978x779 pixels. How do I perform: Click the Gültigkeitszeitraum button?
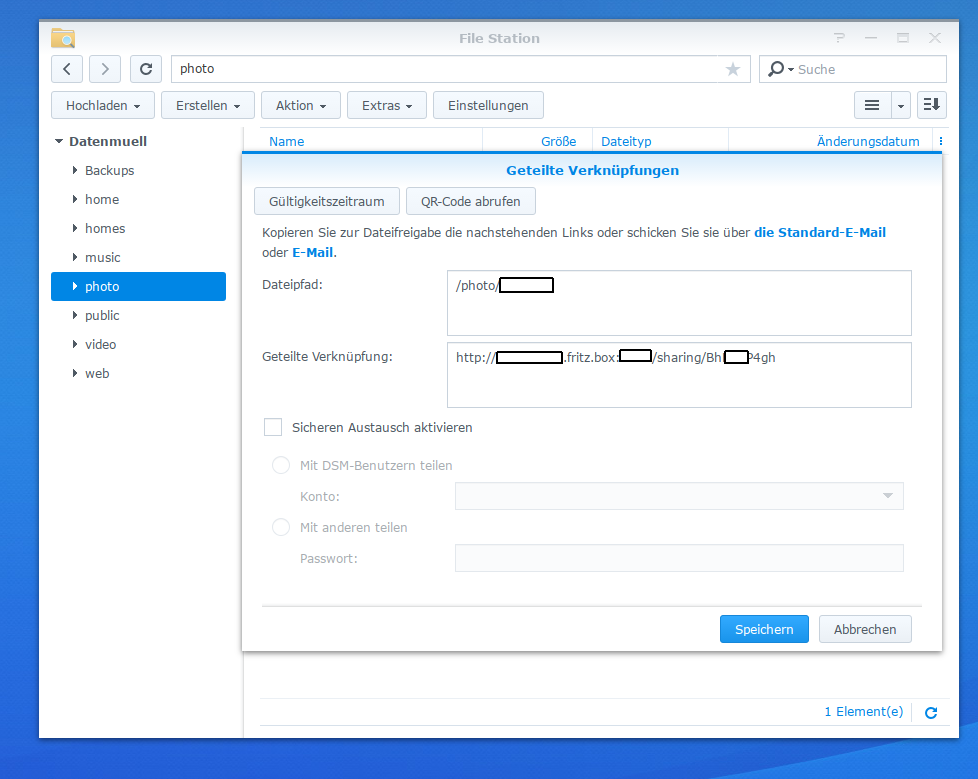327,201
